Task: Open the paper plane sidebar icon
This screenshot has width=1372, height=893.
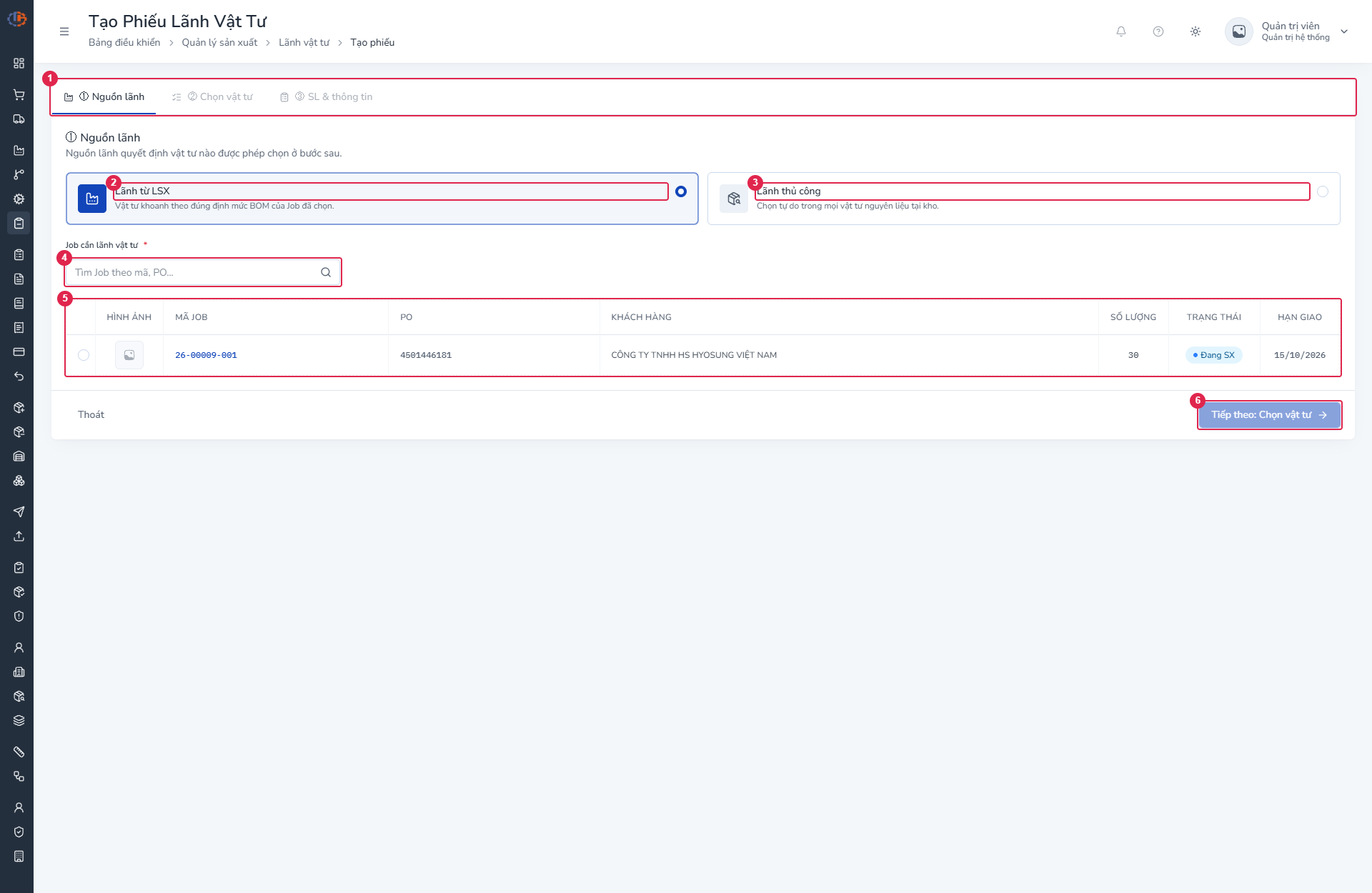Action: click(x=19, y=512)
